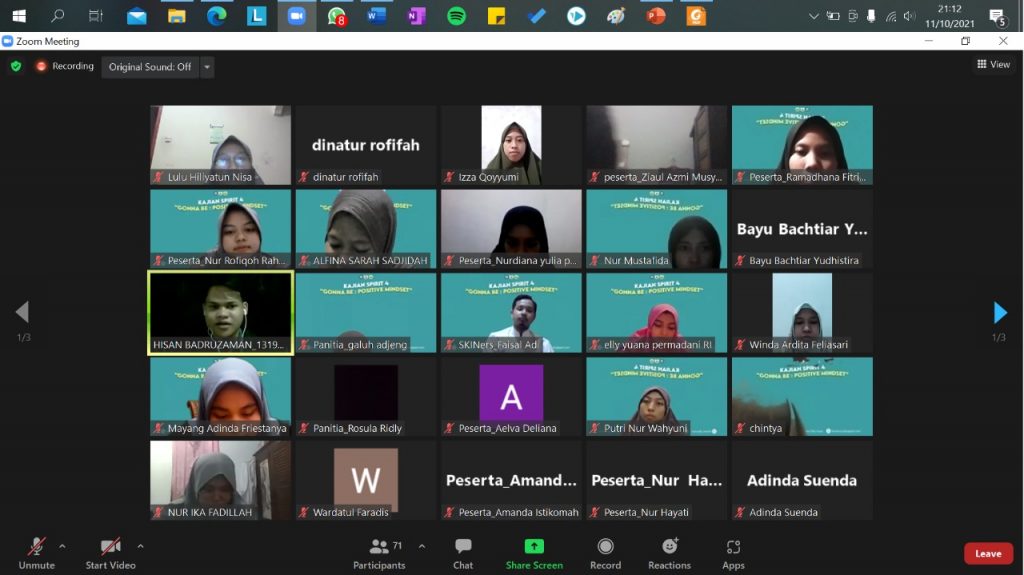This screenshot has width=1024, height=575.
Task: Unmute the microphone
Action: [36, 553]
